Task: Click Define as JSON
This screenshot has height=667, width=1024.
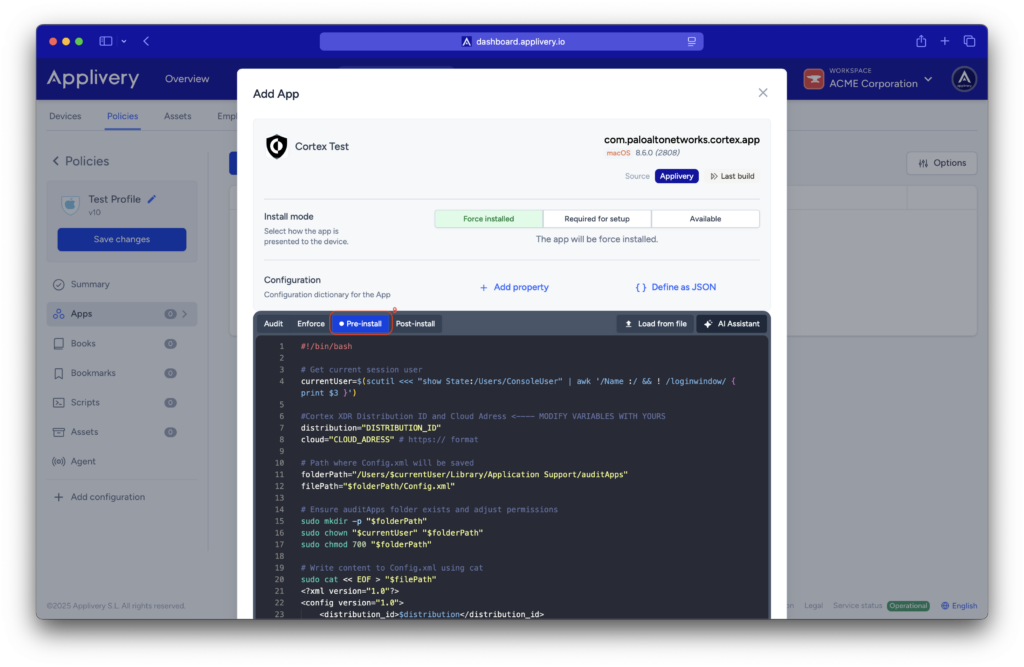Action: tap(676, 287)
